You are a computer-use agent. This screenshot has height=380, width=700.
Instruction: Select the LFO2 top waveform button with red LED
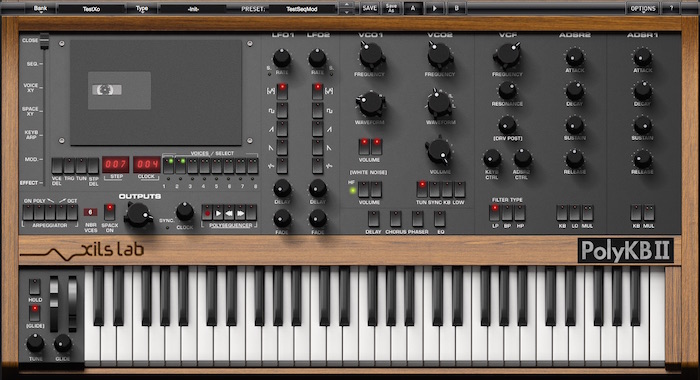pos(317,92)
